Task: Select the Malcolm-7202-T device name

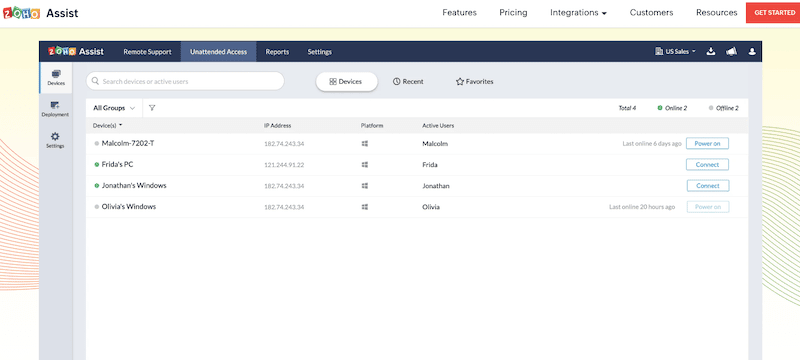Action: 128,143
